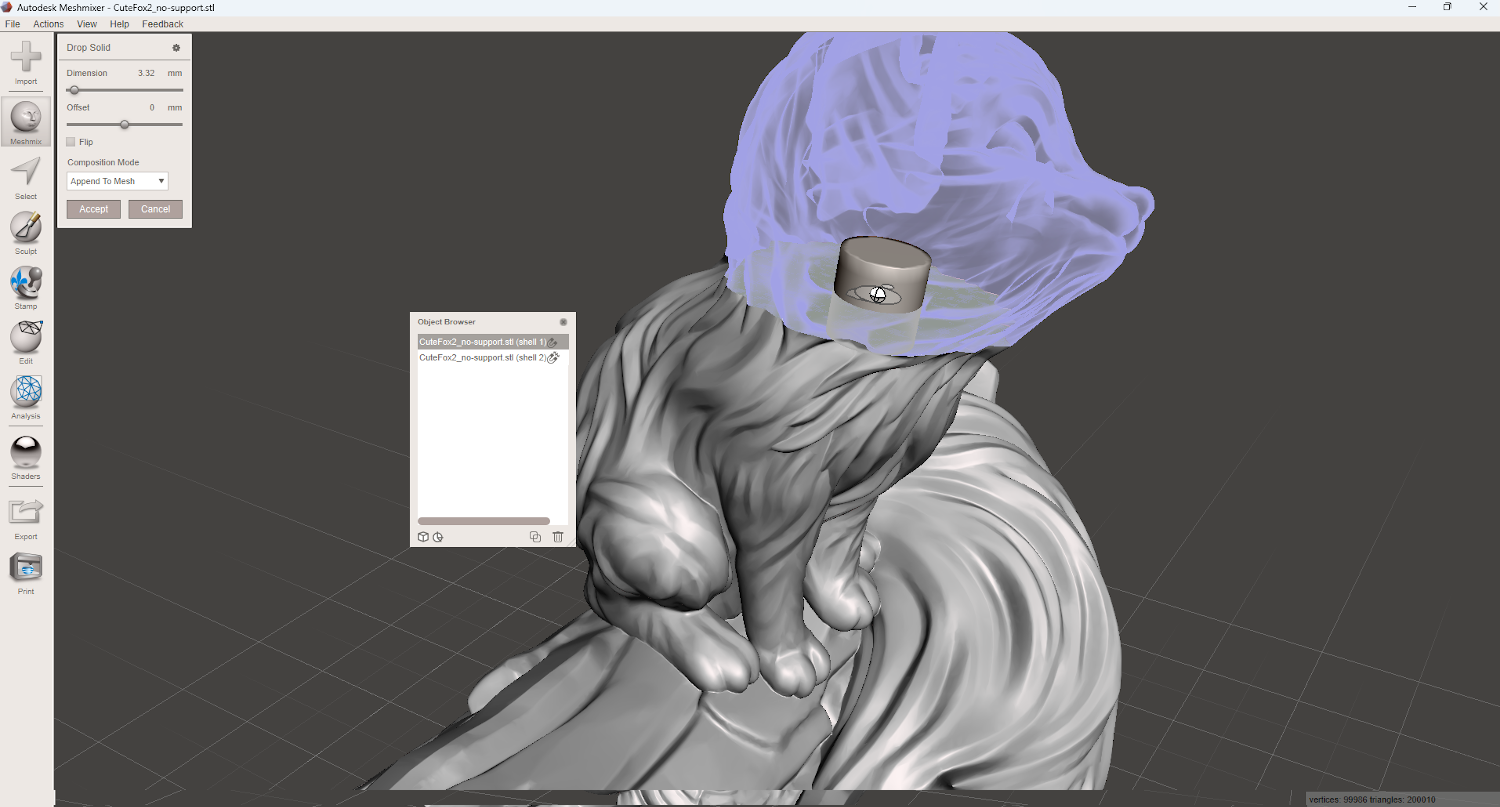Open the Edit tool panel
This screenshot has height=807, width=1500.
coord(26,337)
